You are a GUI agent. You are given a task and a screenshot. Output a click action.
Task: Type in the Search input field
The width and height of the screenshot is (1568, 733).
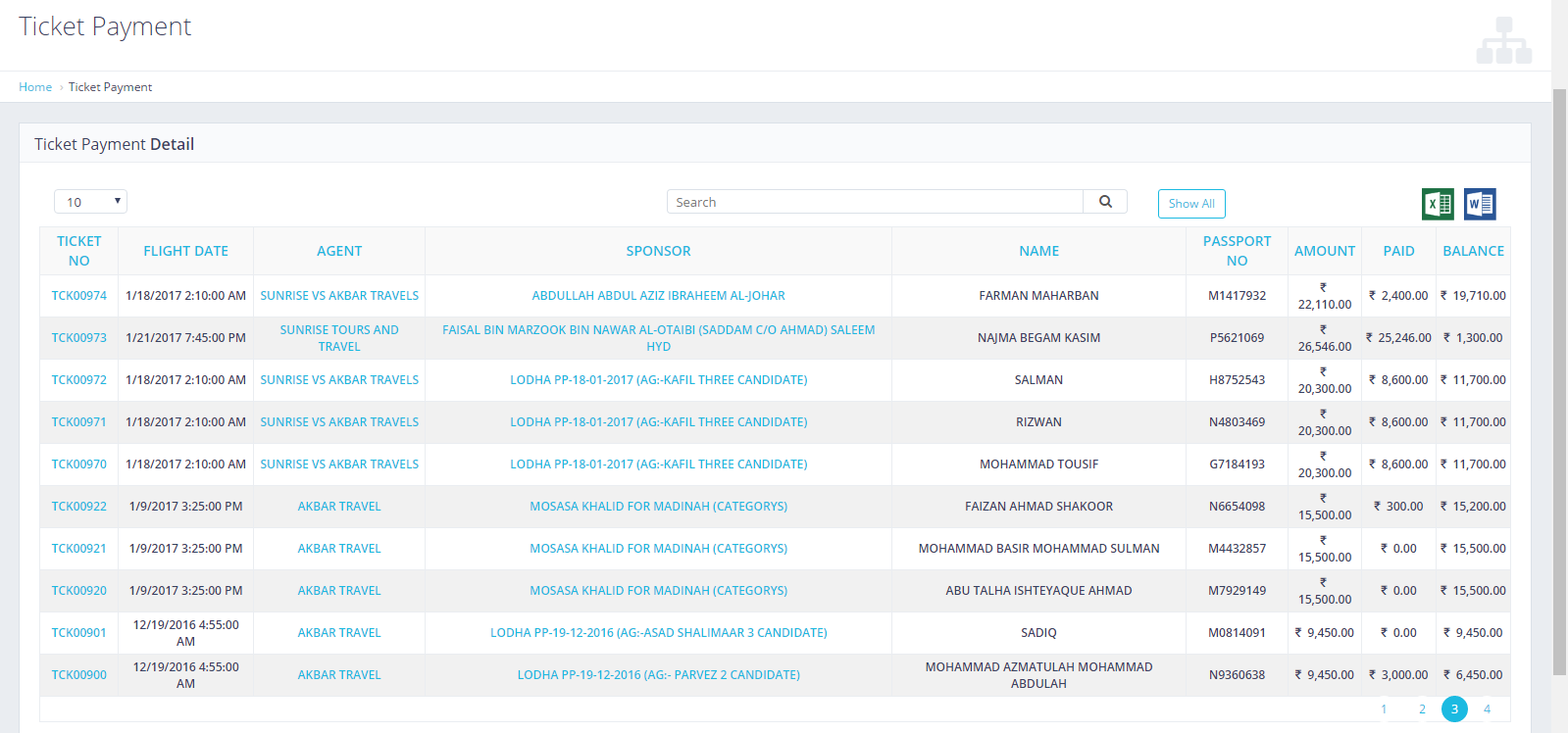(x=875, y=202)
